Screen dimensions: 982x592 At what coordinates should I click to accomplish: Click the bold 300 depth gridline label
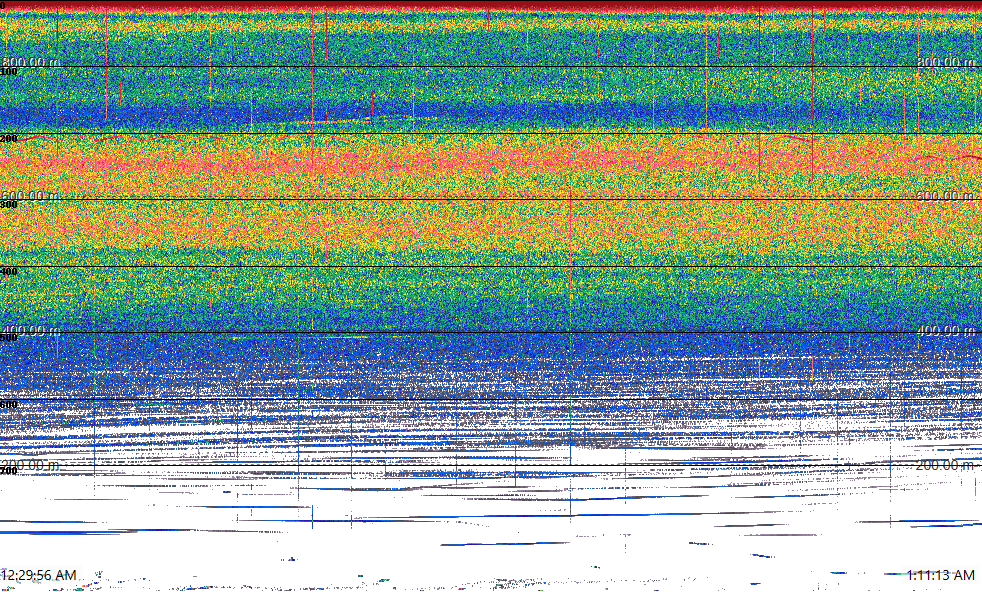click(x=9, y=205)
